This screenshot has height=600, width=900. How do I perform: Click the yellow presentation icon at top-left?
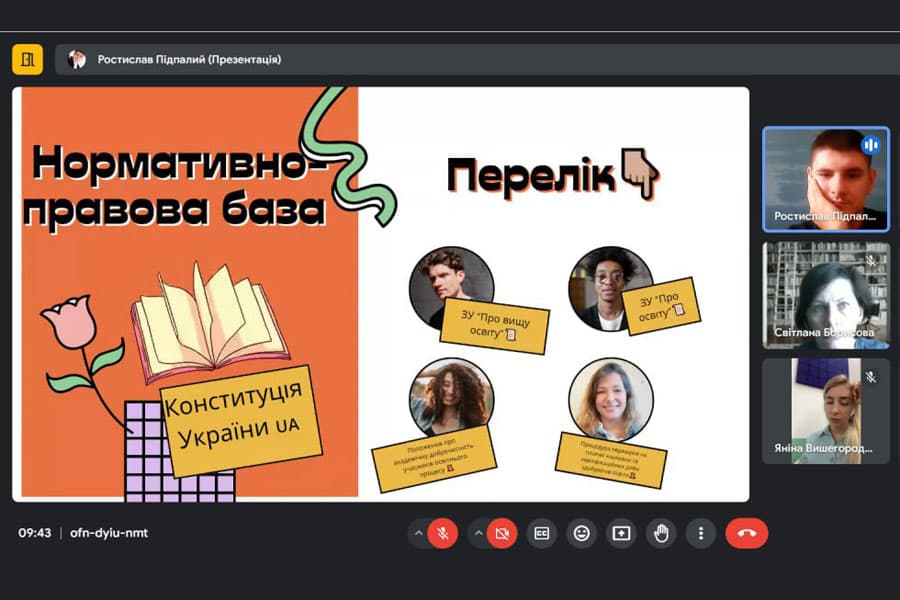click(27, 60)
